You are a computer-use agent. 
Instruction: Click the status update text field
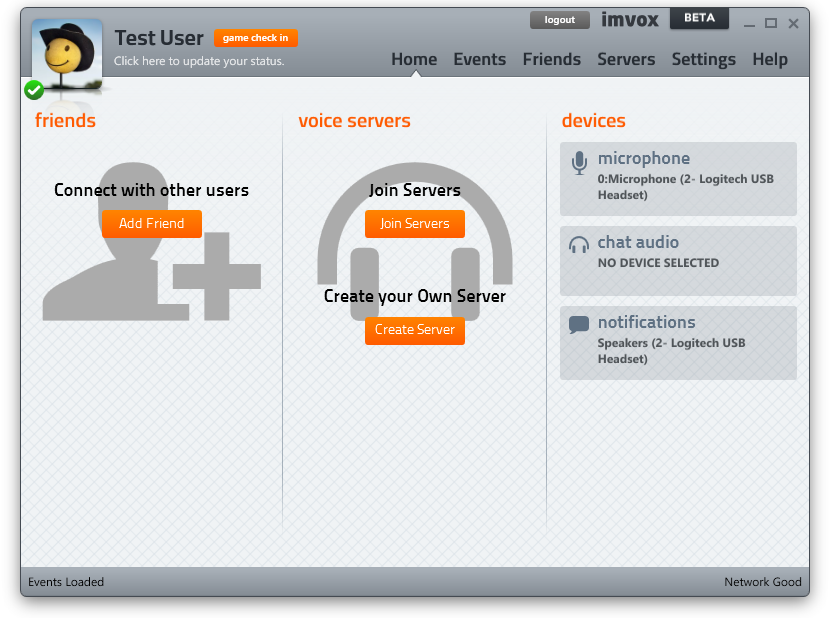[199, 61]
